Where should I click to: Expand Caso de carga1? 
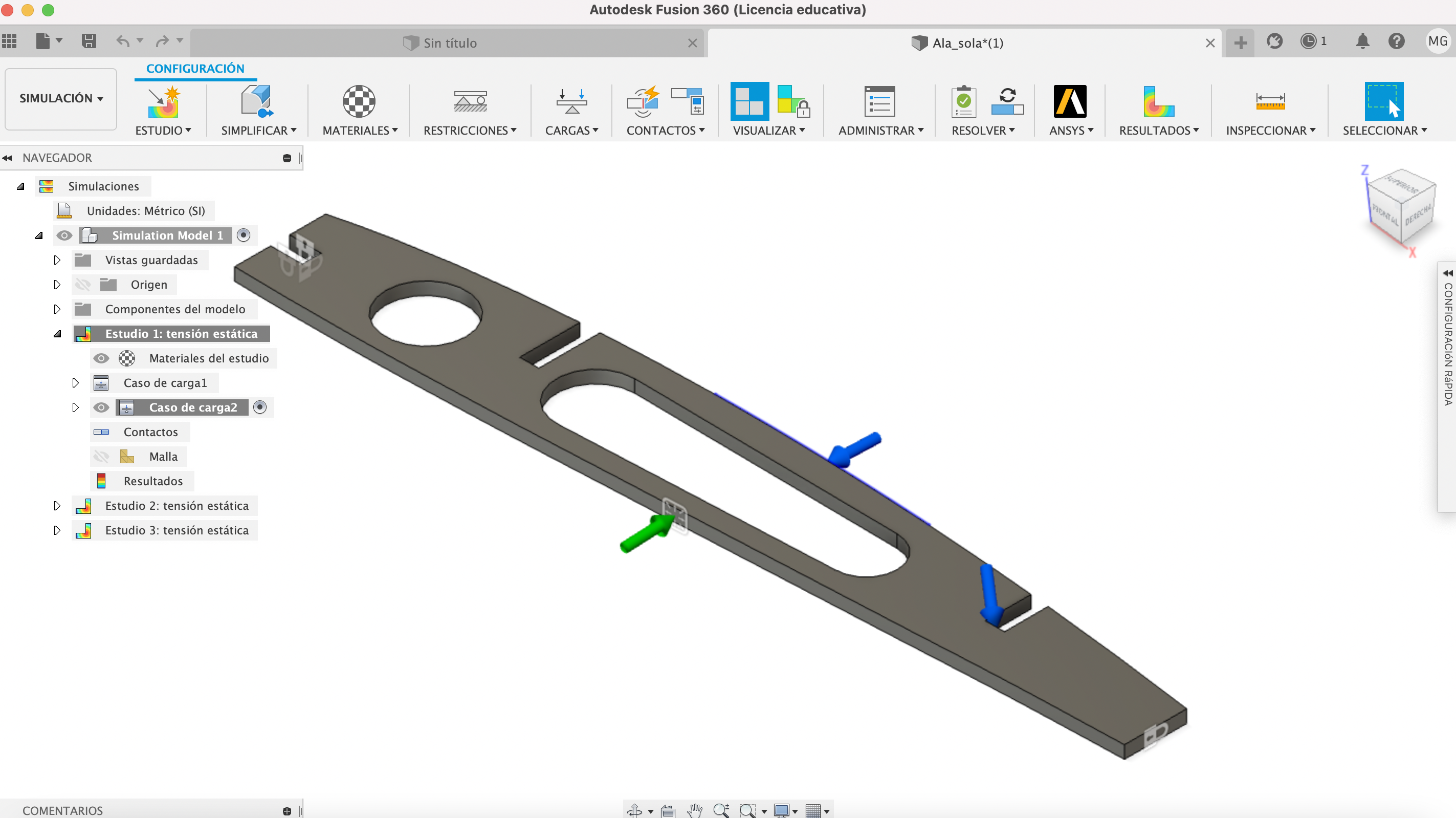tap(76, 383)
